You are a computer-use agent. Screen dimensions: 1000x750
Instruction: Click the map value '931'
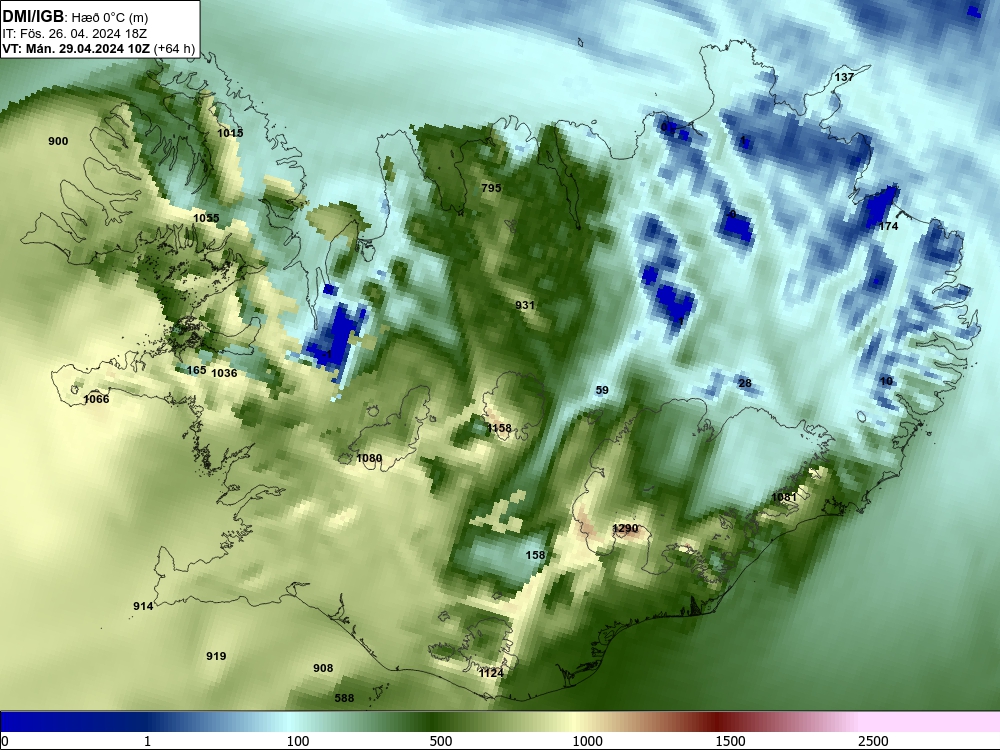(525, 305)
